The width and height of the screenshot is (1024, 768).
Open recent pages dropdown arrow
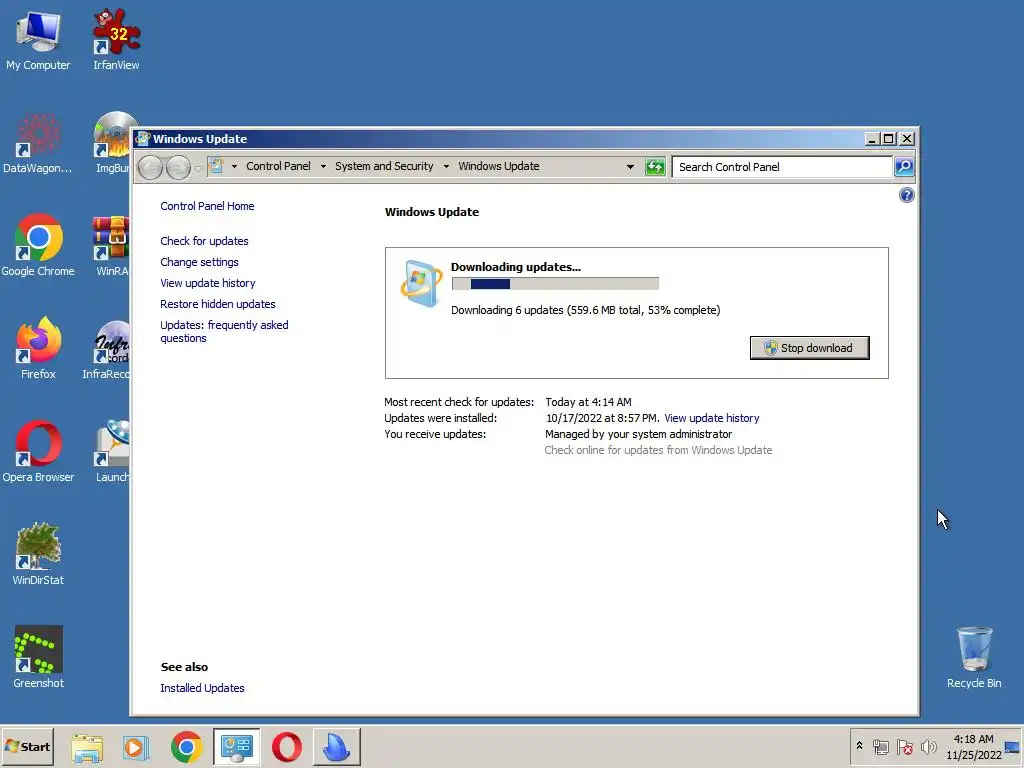click(199, 168)
